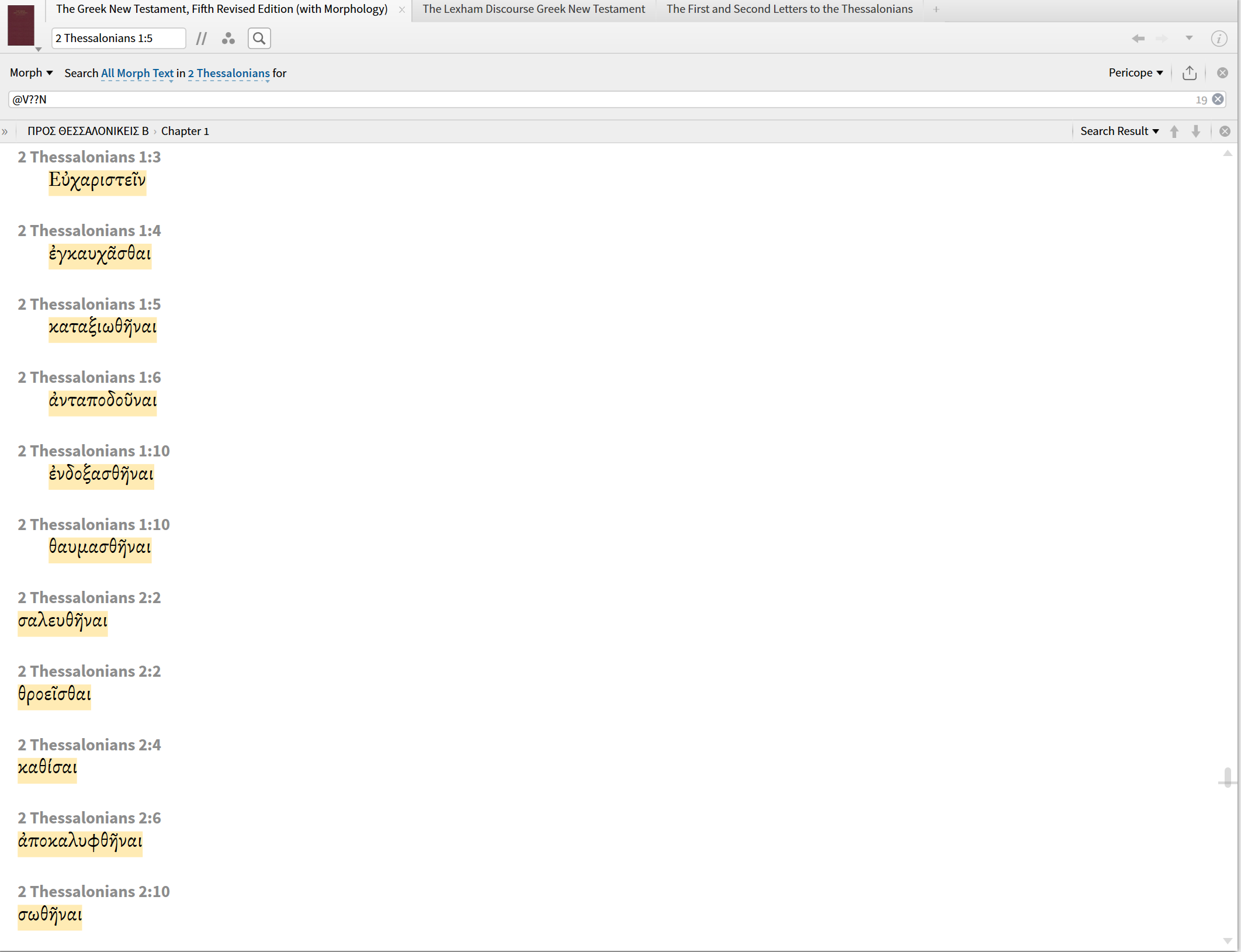Open the Search Result navigation dropdown
The width and height of the screenshot is (1241, 952).
coord(1119,131)
